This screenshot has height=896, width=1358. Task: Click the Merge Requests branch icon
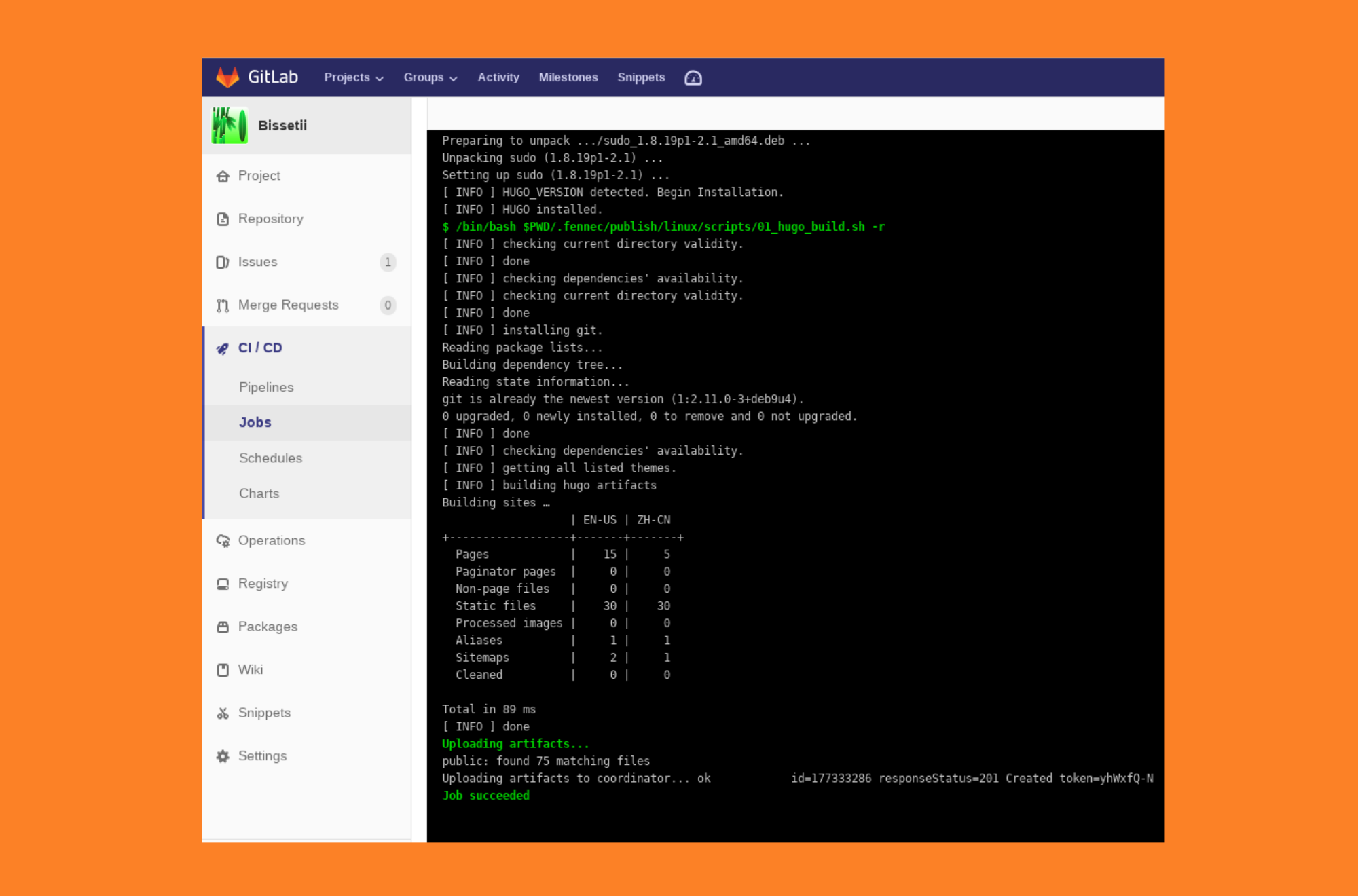223,305
